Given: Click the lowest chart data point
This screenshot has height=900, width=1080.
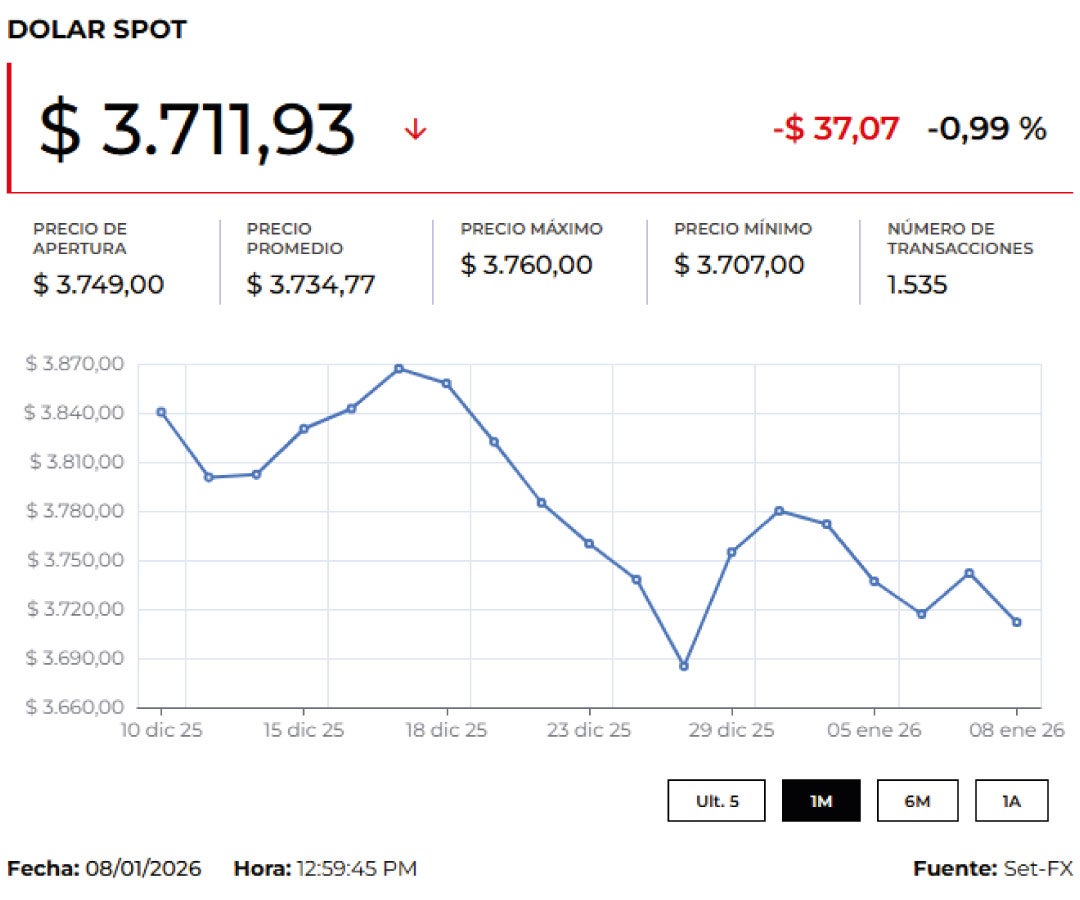Looking at the screenshot, I should 684,666.
